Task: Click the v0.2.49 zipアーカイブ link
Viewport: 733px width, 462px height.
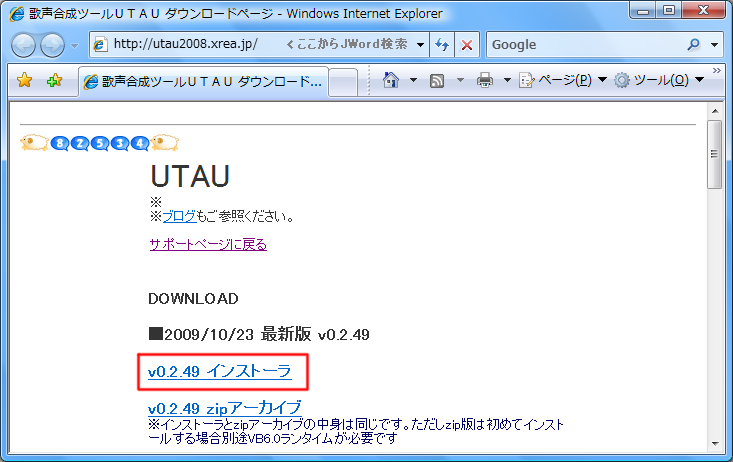Action: (x=224, y=408)
